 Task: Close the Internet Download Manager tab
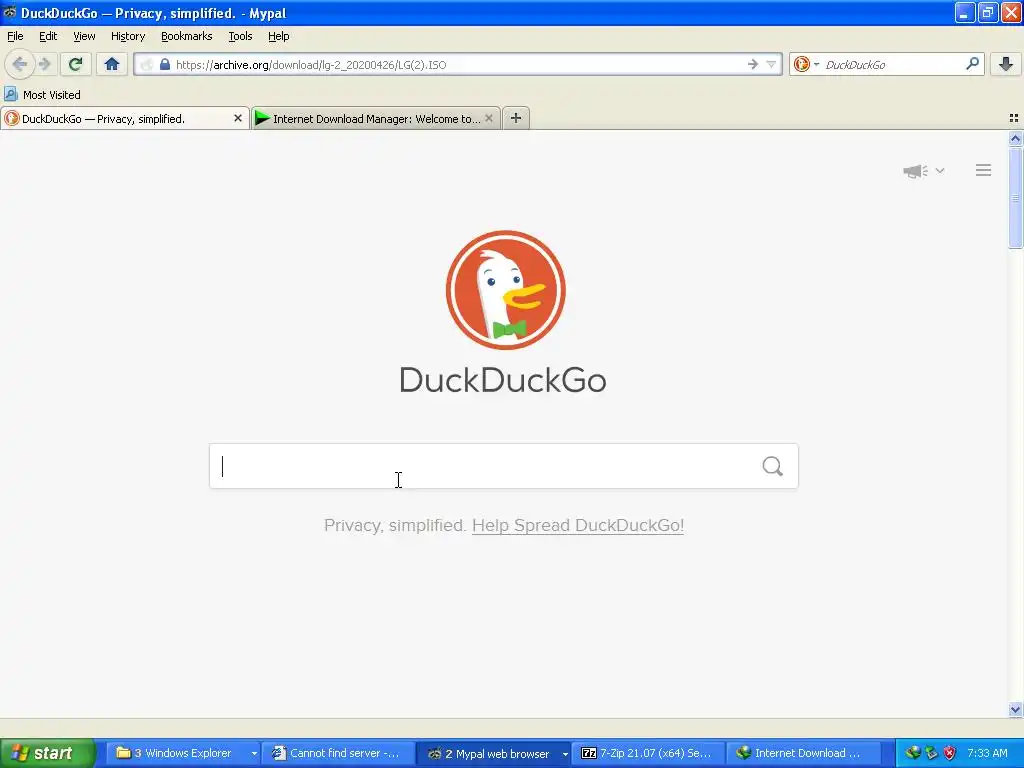tap(488, 118)
